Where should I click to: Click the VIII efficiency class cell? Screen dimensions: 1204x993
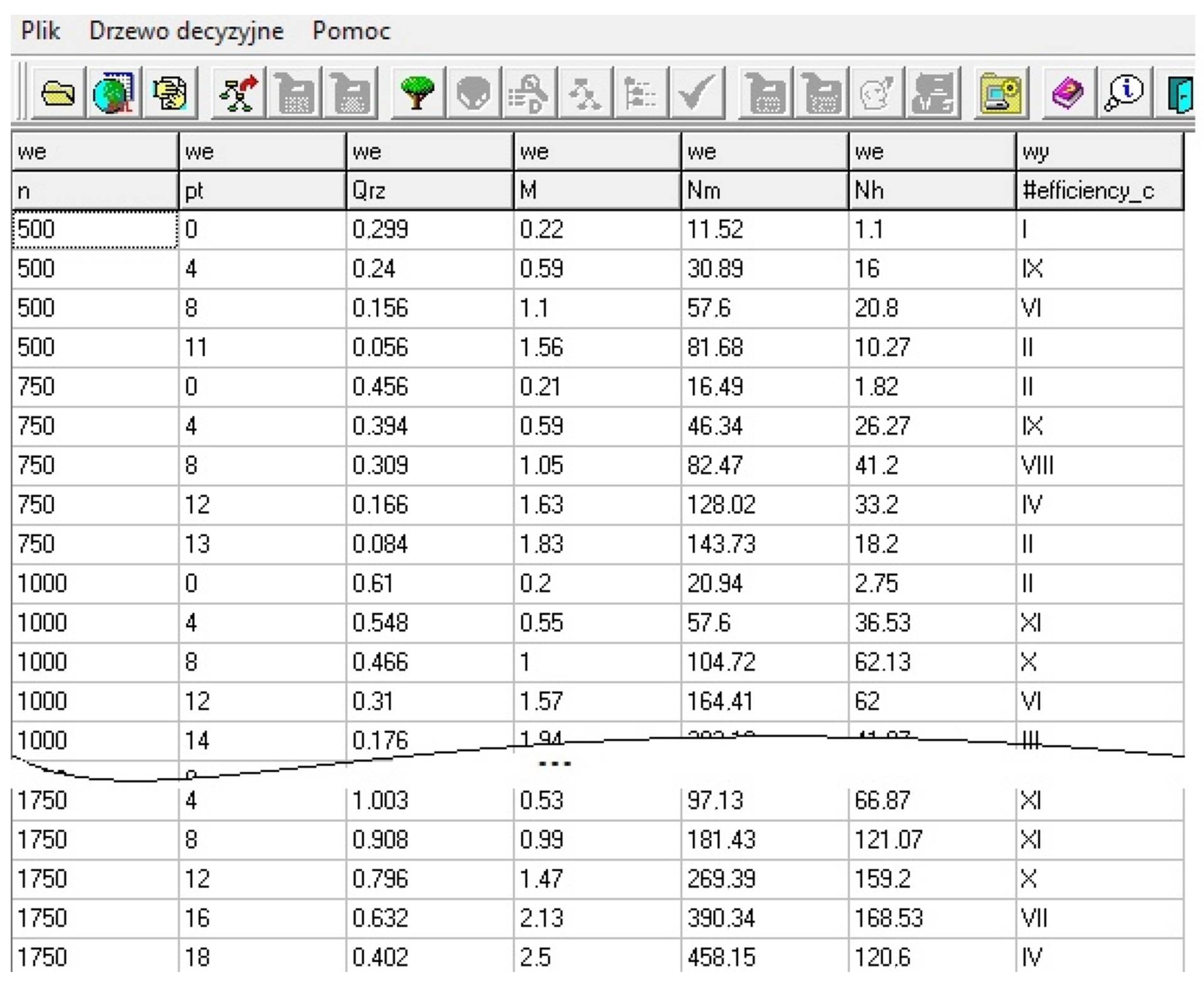tap(1098, 465)
